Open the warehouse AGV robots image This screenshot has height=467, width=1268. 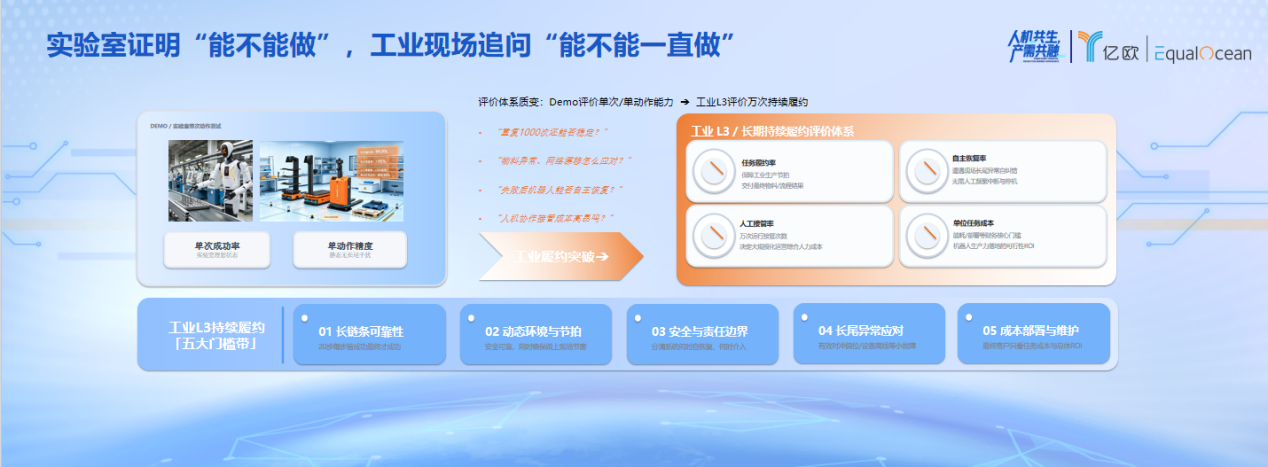coord(334,180)
